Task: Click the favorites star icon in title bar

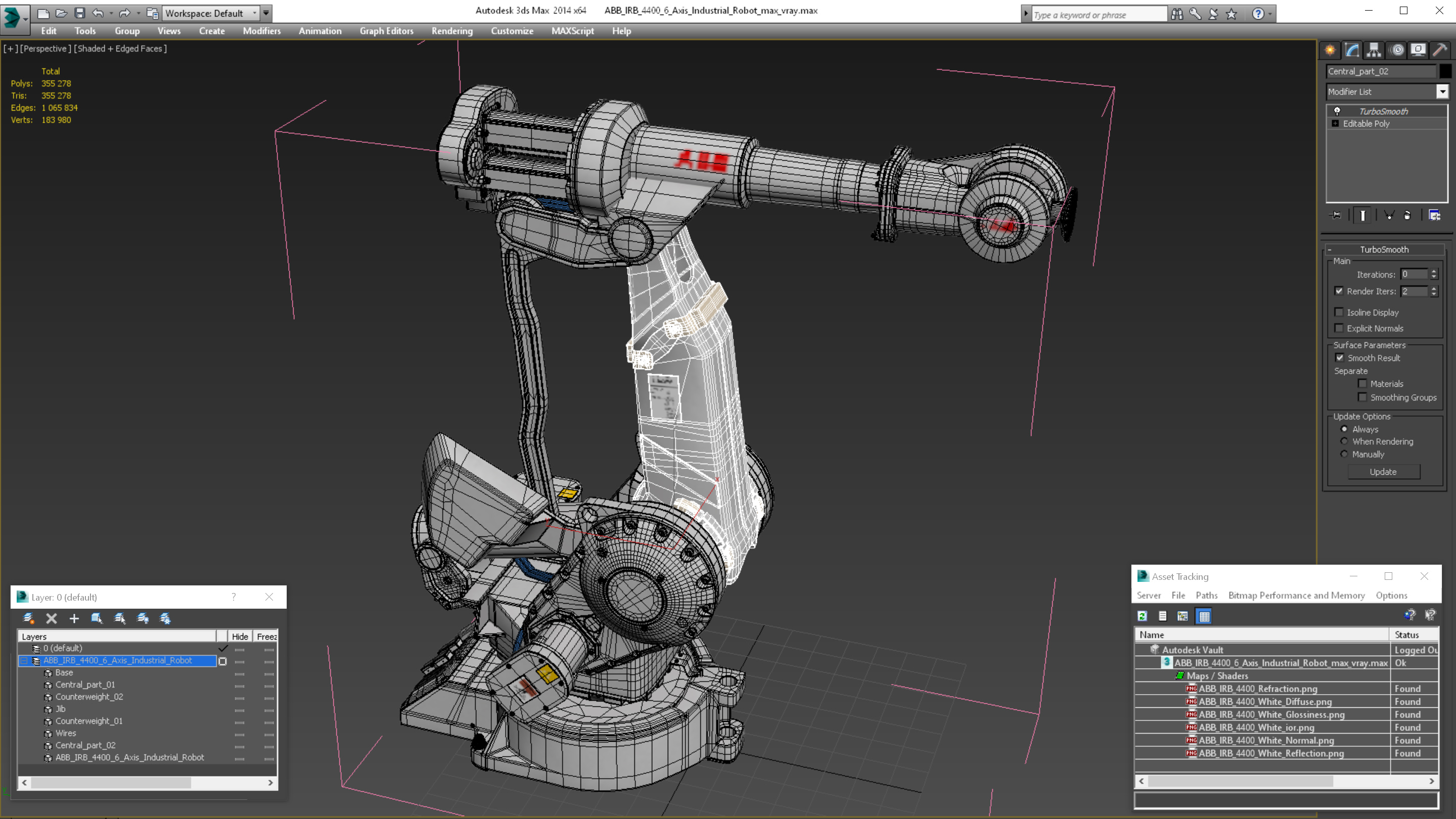Action: click(1232, 14)
